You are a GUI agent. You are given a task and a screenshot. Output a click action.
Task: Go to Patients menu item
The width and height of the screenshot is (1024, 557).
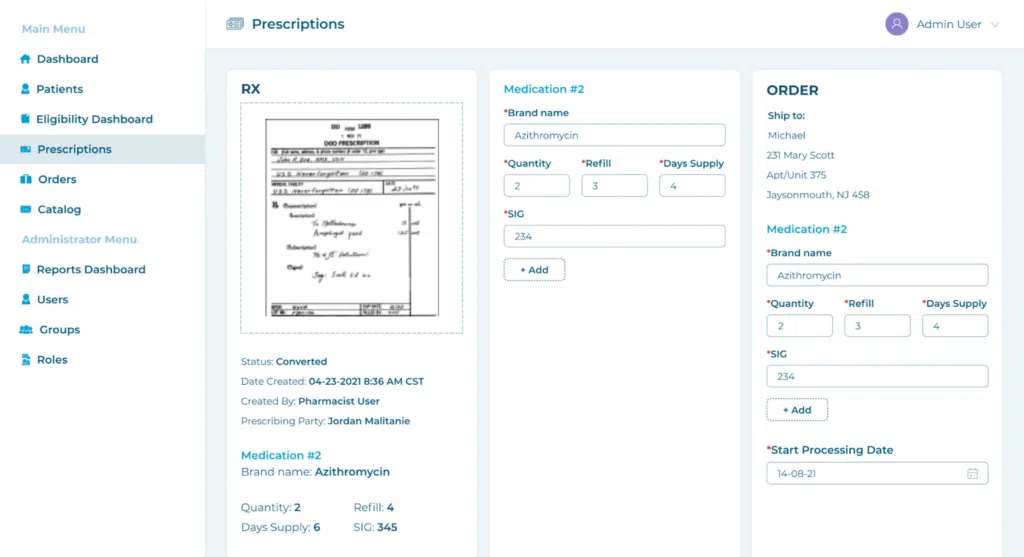coord(59,89)
